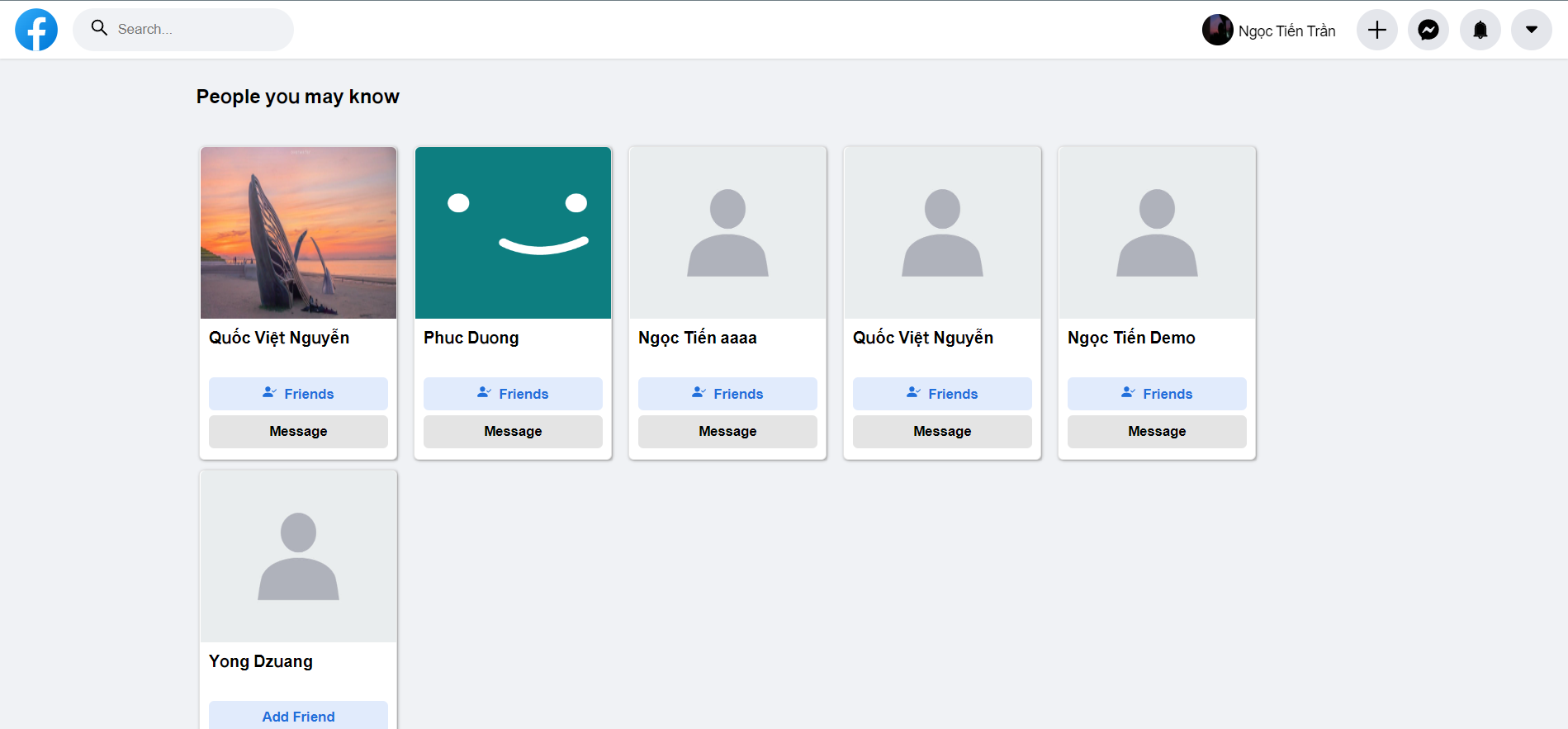
Task: Open Phuc Duong's smiley profile picture
Action: [514, 233]
